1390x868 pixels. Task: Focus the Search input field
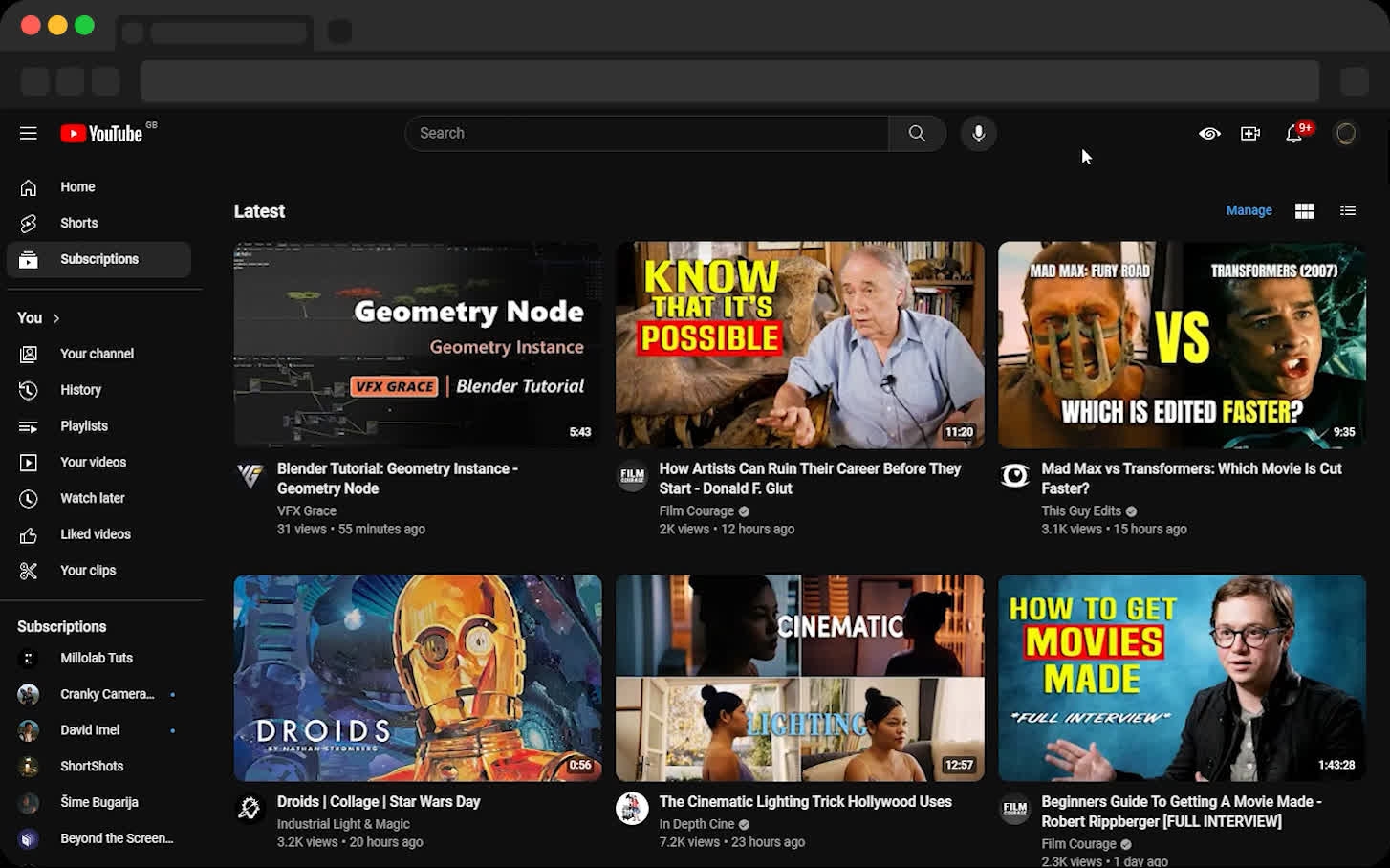tap(647, 133)
